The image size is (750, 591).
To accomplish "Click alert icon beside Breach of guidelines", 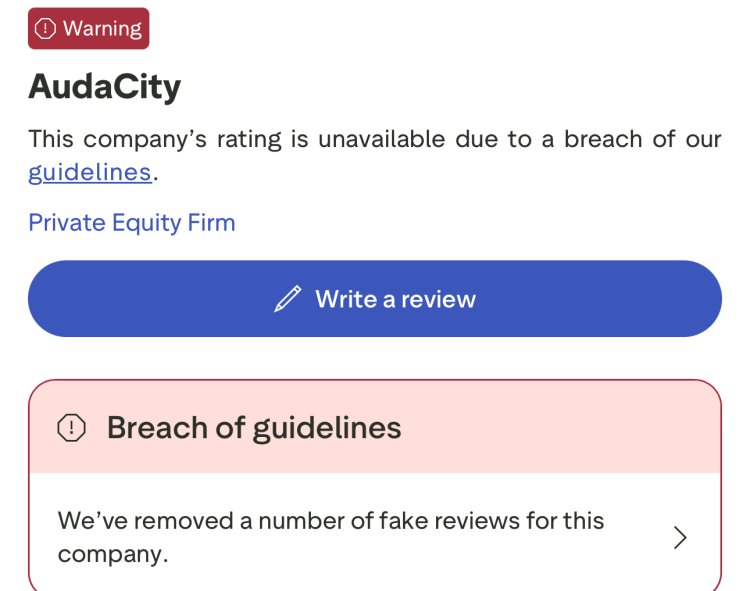I will tap(71, 427).
